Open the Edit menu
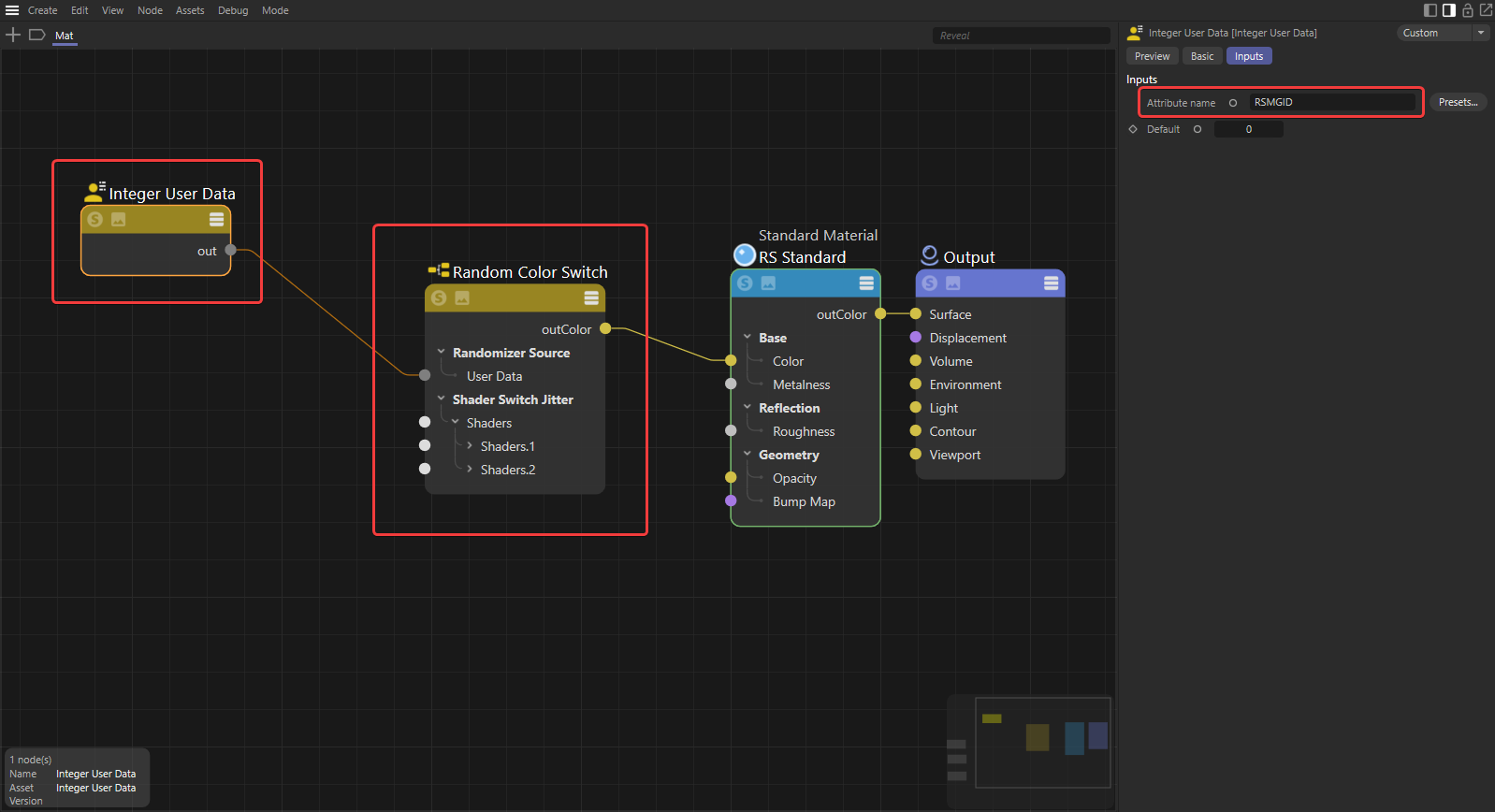 coord(80,10)
